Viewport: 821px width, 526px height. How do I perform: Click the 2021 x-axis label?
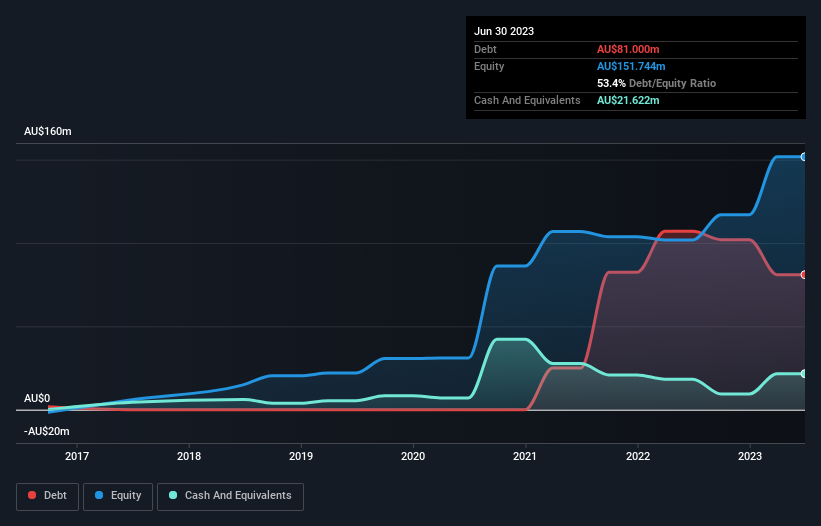pyautogui.click(x=525, y=456)
